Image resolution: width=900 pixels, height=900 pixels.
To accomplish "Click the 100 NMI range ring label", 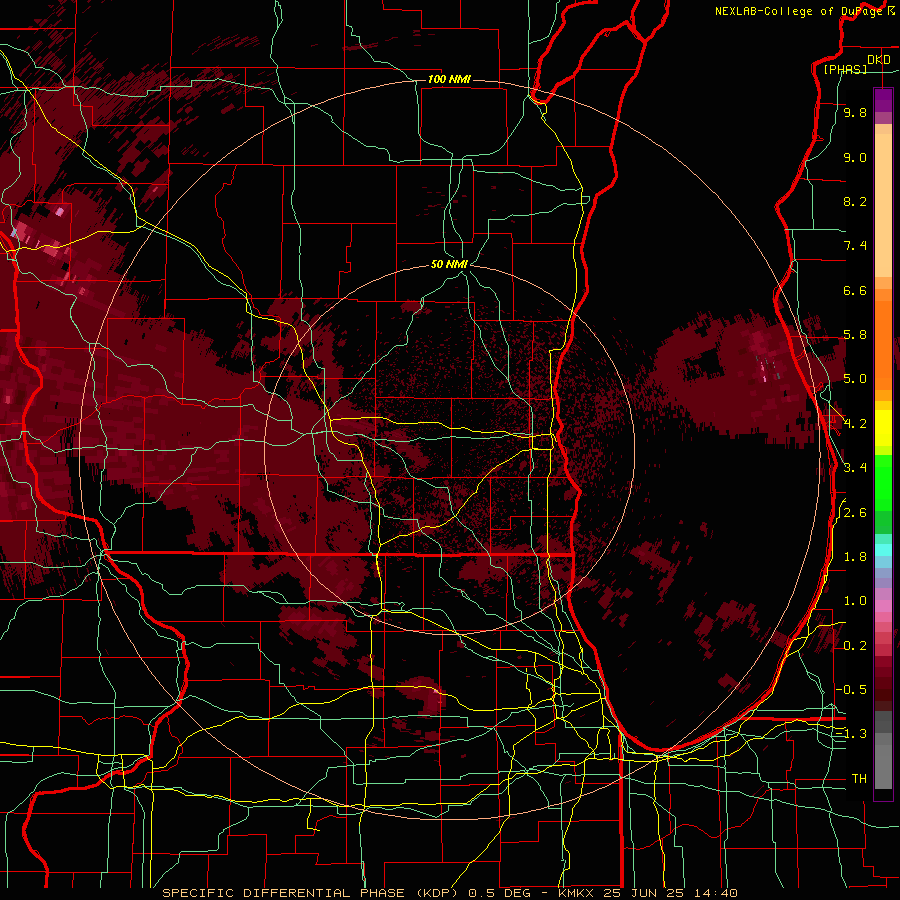I will pos(449,79).
